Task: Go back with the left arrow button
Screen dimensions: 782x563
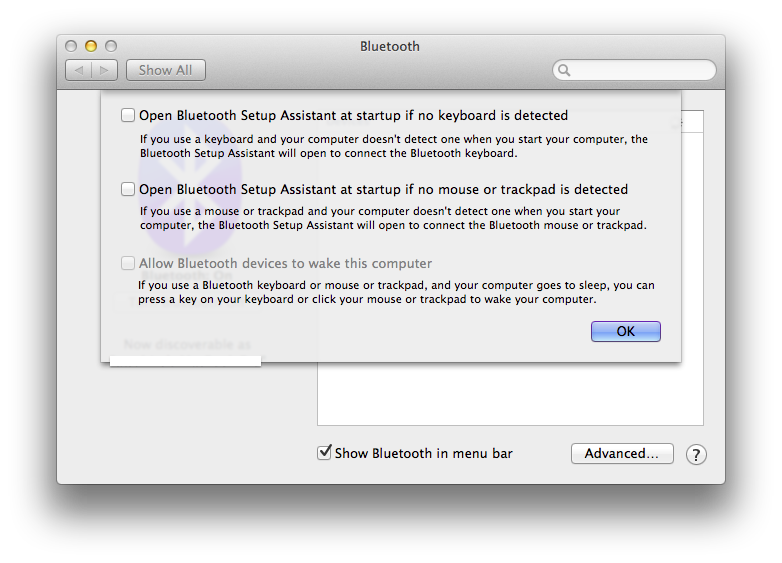Action: 79,70
